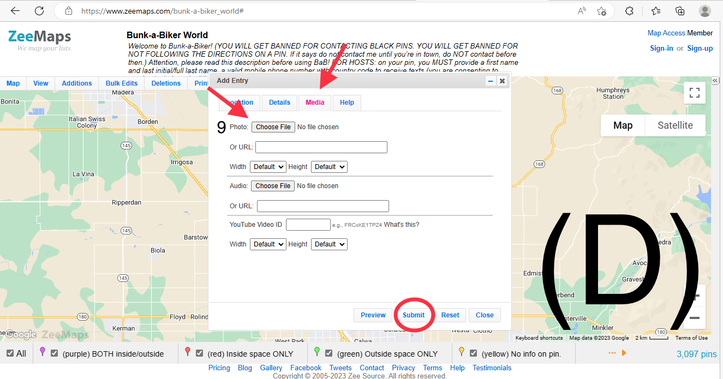Switch to the Media tab
723x379 pixels.
[315, 102]
